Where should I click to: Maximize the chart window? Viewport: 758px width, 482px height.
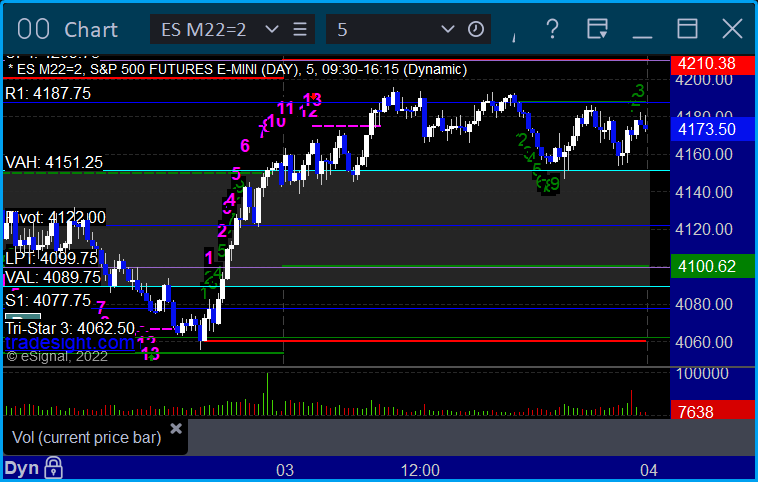(687, 29)
